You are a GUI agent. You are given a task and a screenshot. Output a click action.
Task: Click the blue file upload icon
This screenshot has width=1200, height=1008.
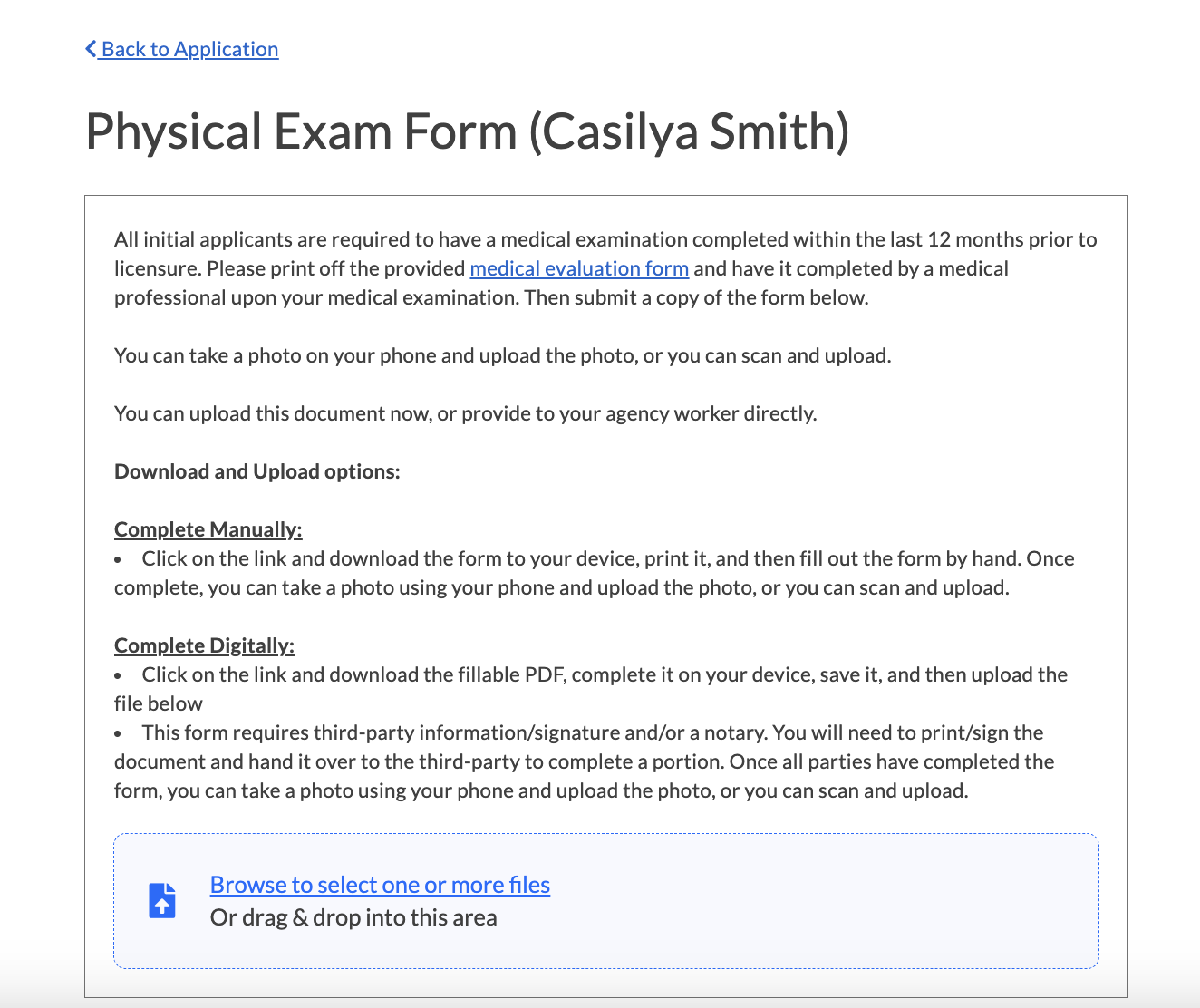pos(162,901)
